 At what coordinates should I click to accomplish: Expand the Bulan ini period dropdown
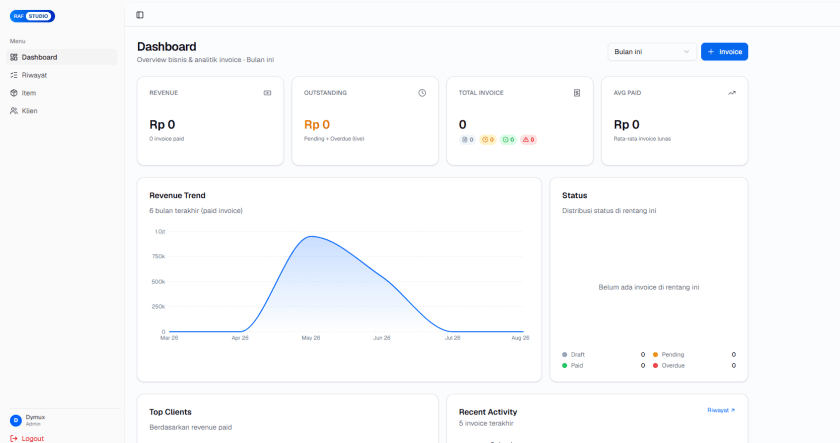(651, 52)
